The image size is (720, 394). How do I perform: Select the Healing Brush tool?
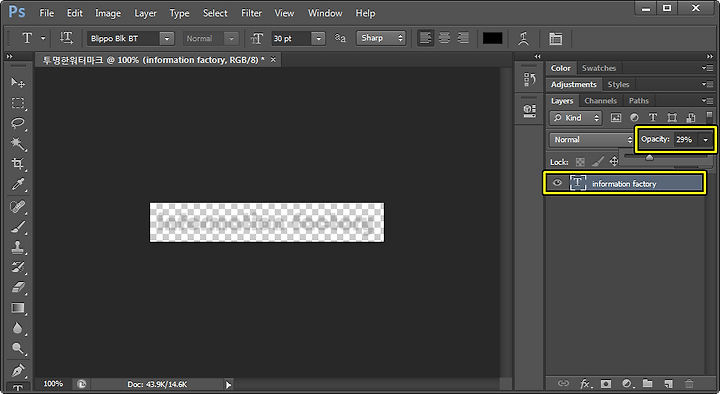(x=18, y=207)
